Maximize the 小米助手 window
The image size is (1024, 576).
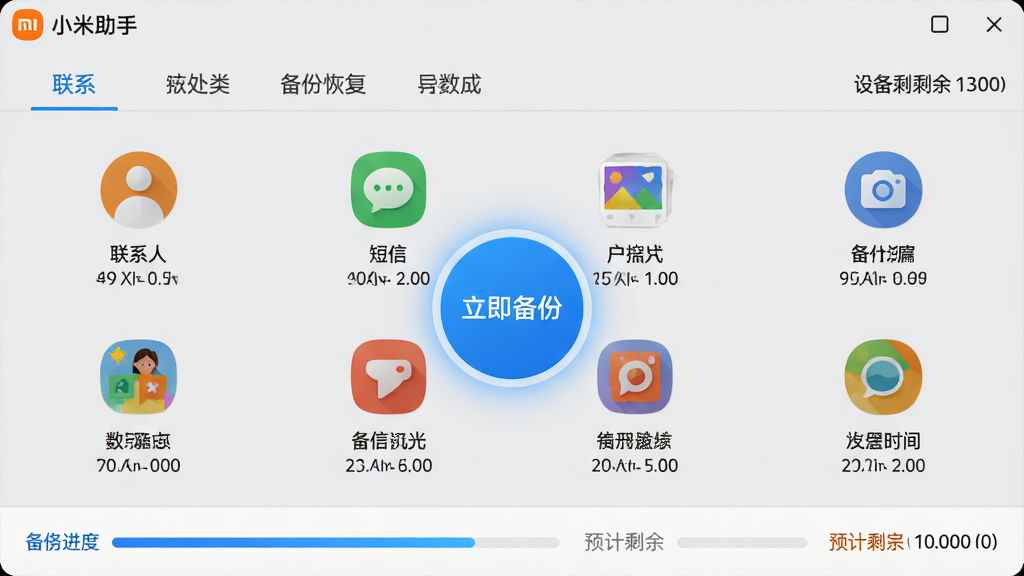click(940, 25)
